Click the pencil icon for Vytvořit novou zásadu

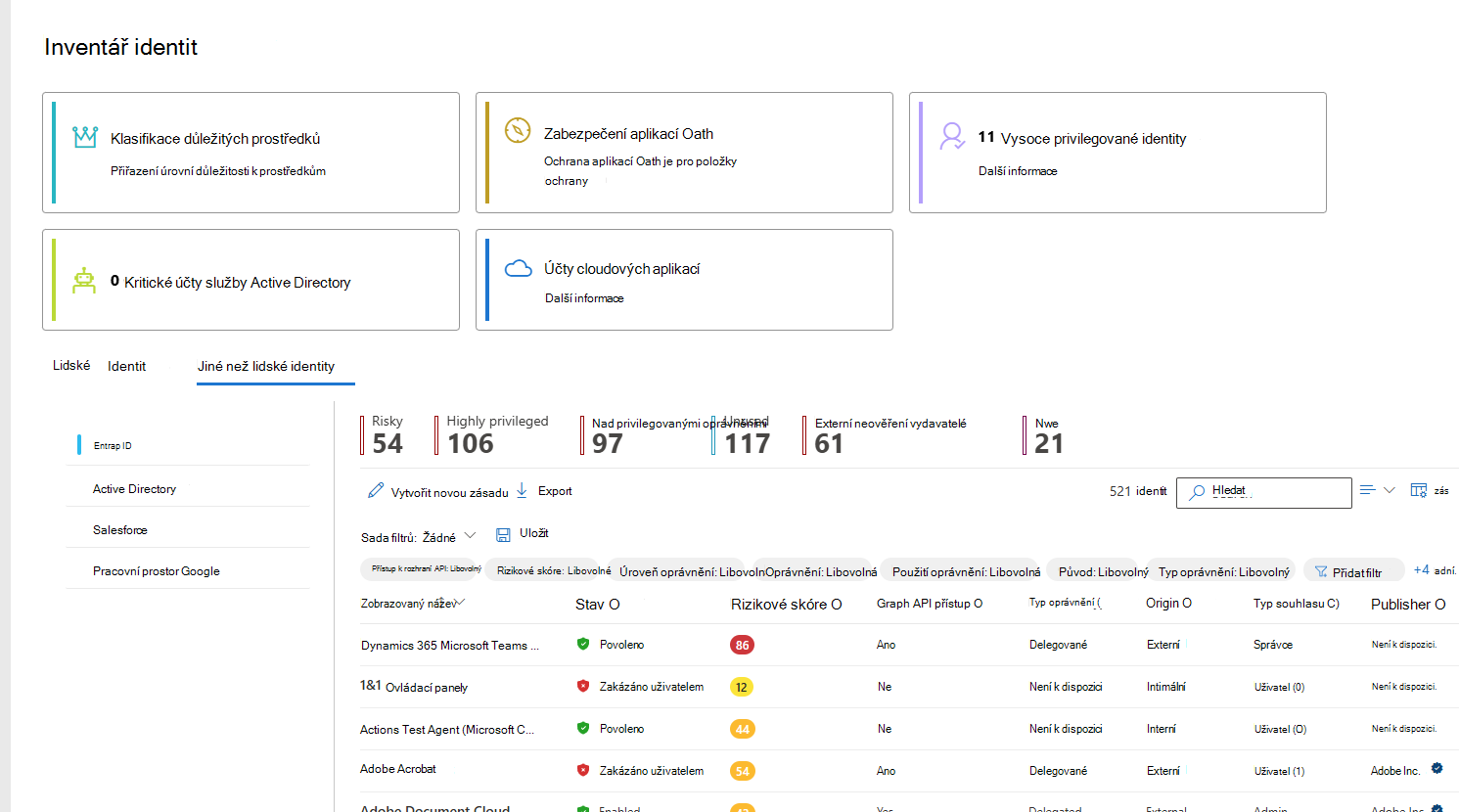[376, 490]
